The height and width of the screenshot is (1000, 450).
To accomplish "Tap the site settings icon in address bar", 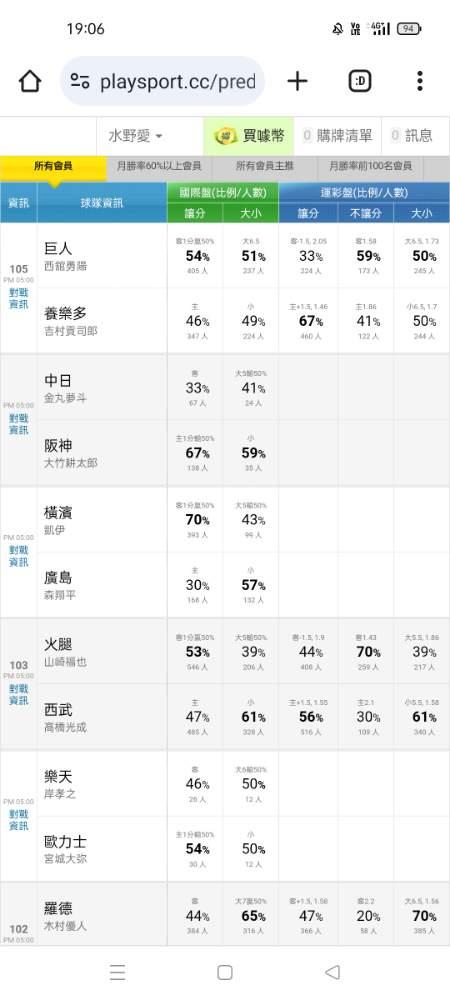I will (80, 81).
